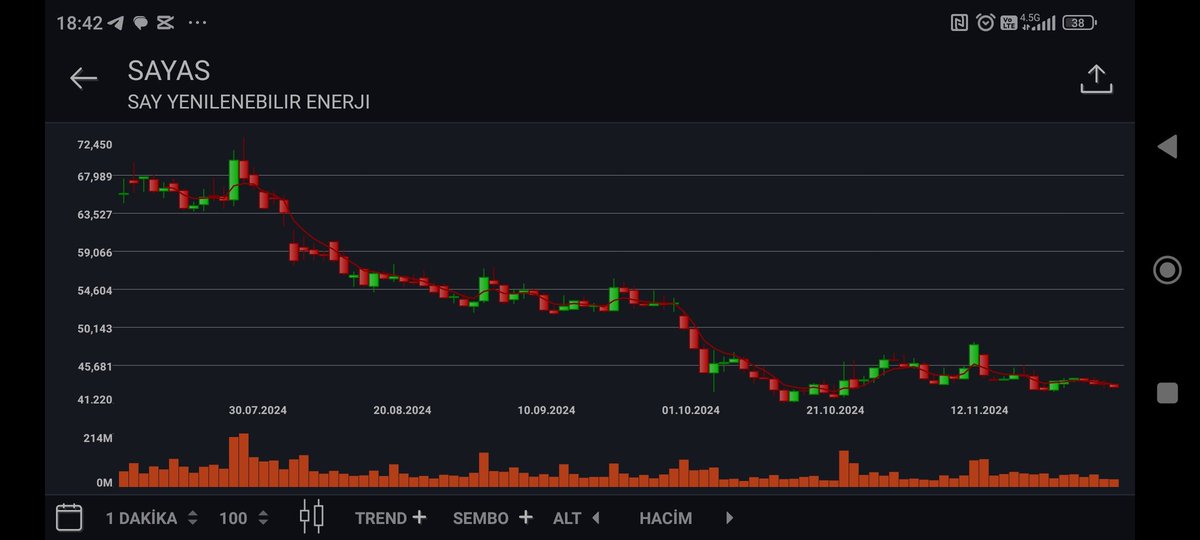Screen dimensions: 1200x540
Task: Tap the 12.11.2024 date marker
Action: [x=979, y=410]
